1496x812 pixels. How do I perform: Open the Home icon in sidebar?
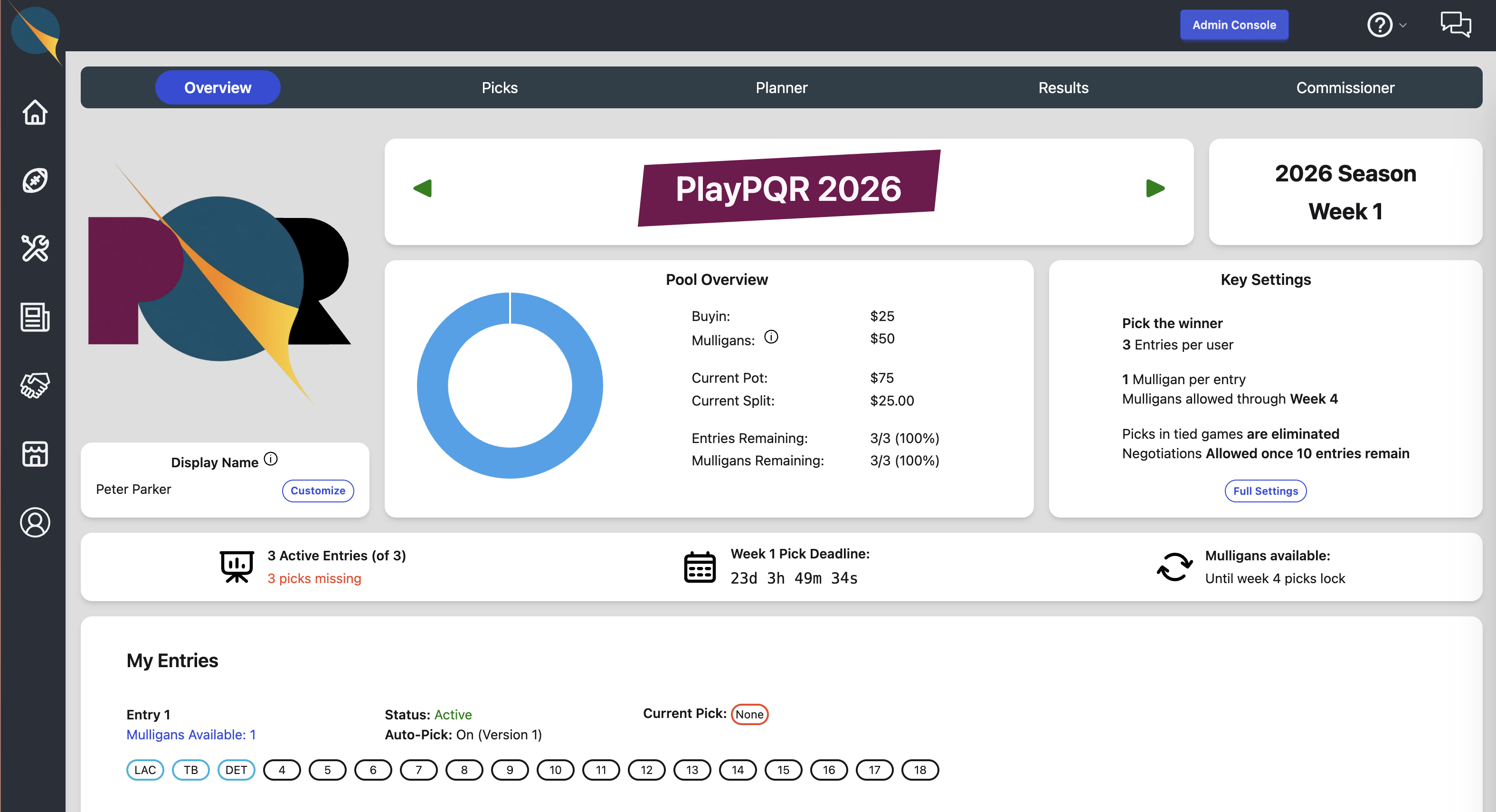click(35, 112)
